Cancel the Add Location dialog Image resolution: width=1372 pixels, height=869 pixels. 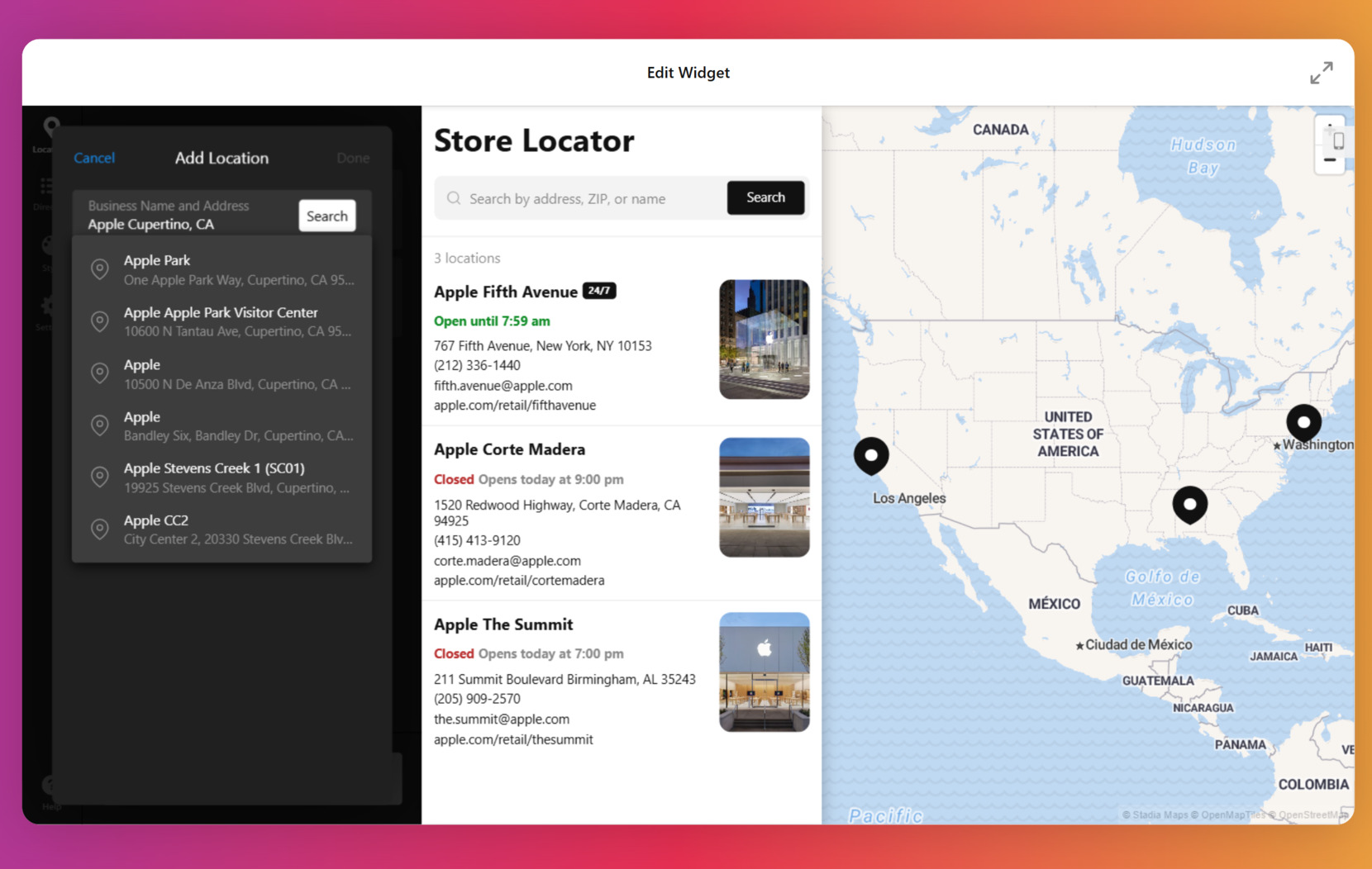94,158
